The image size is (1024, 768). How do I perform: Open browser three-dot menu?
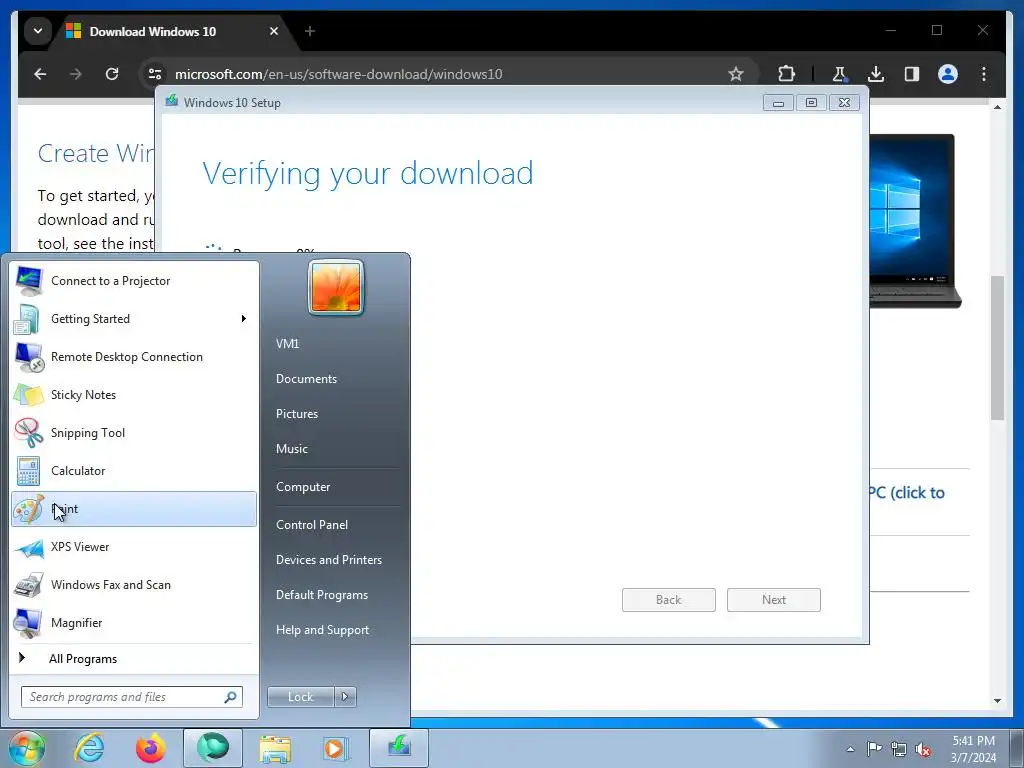(984, 74)
